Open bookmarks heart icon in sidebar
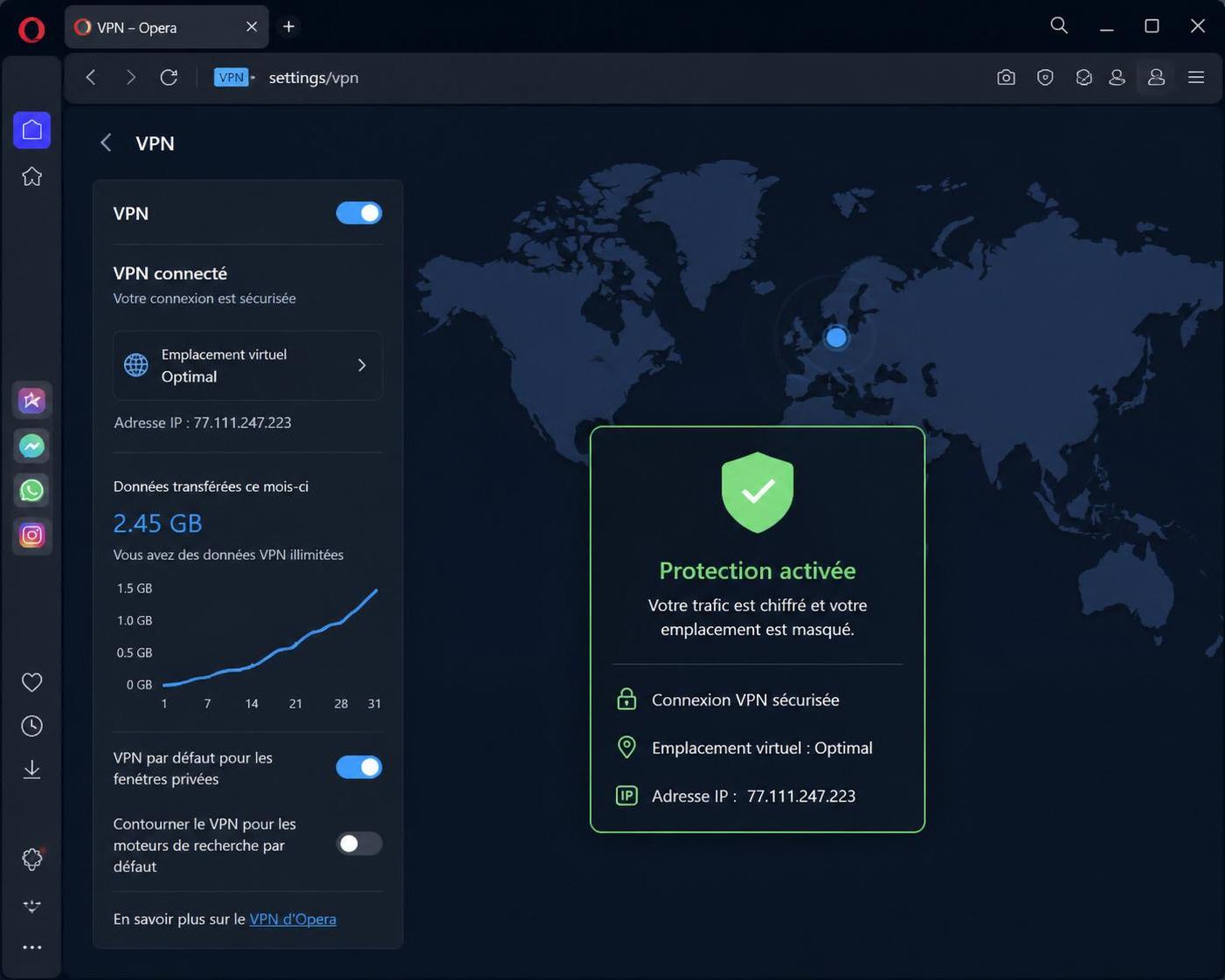 click(32, 682)
